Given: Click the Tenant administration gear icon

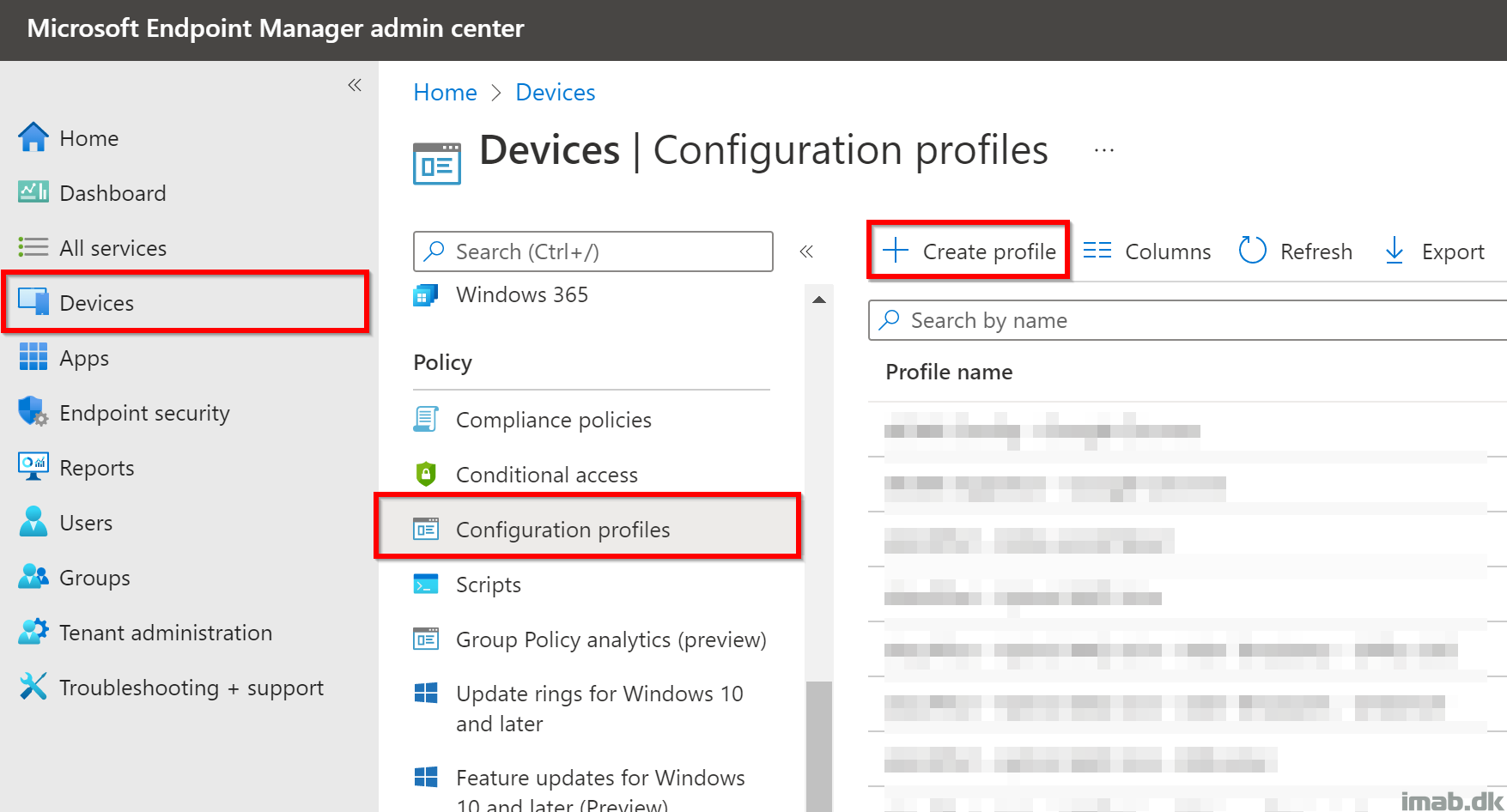Looking at the screenshot, I should pyautogui.click(x=33, y=632).
